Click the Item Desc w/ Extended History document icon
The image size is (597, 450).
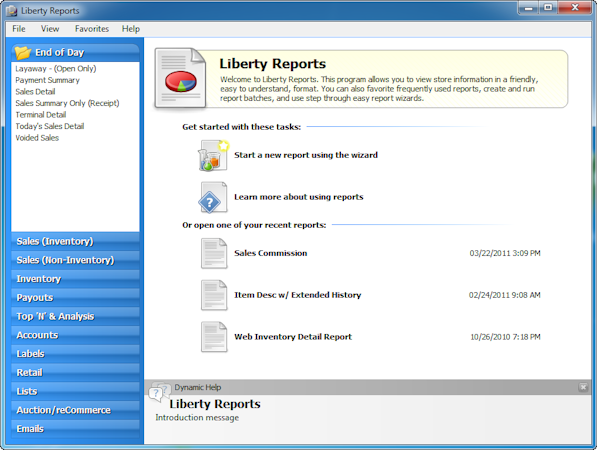(214, 295)
